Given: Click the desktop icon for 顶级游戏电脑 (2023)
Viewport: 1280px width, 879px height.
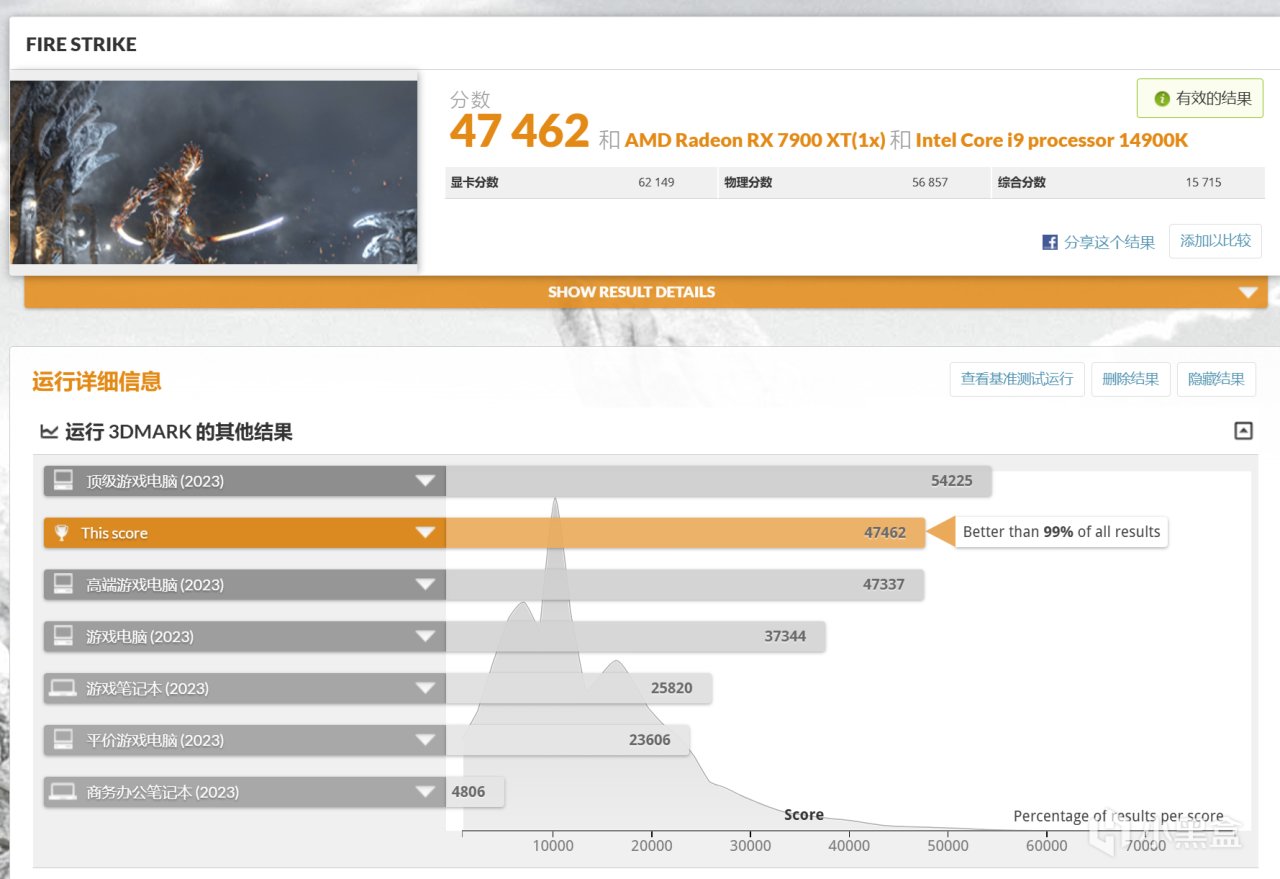Looking at the screenshot, I should coord(63,481).
